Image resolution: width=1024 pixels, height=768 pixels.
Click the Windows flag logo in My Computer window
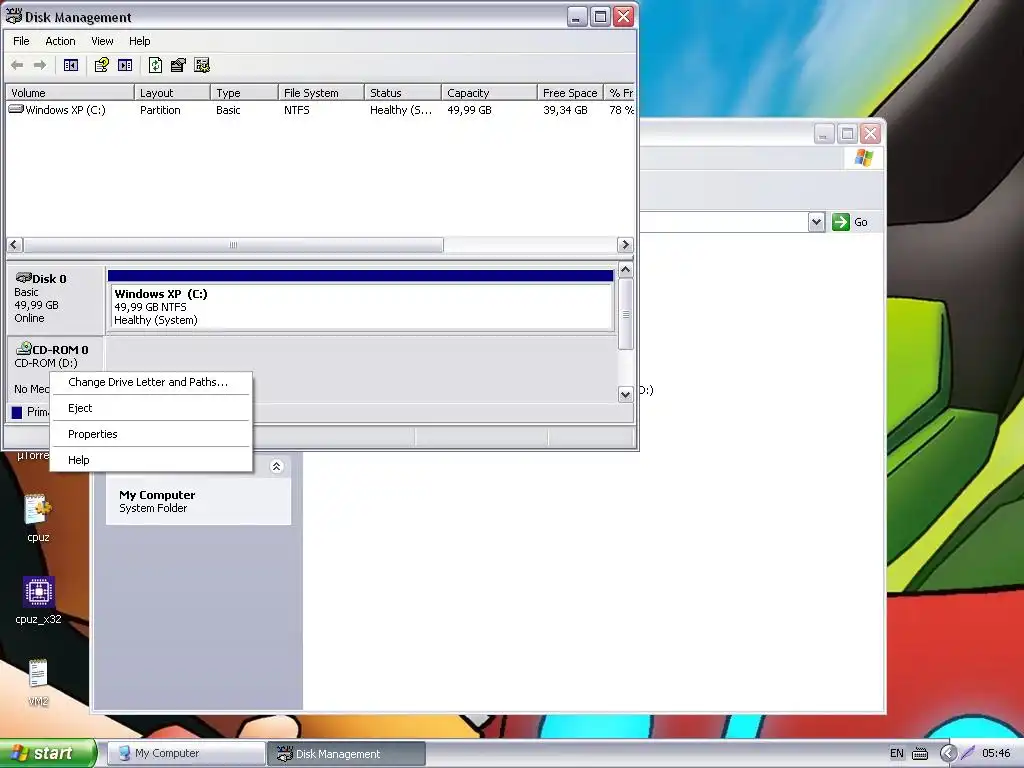[863, 157]
